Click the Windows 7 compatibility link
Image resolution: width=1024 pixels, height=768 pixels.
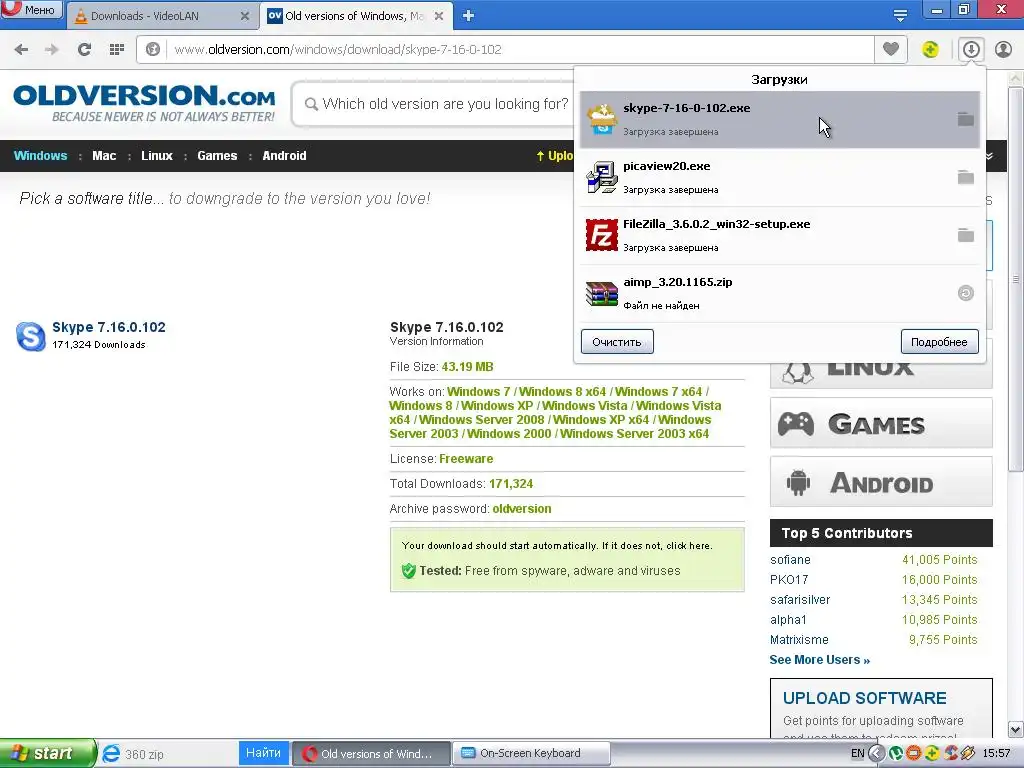(x=478, y=392)
